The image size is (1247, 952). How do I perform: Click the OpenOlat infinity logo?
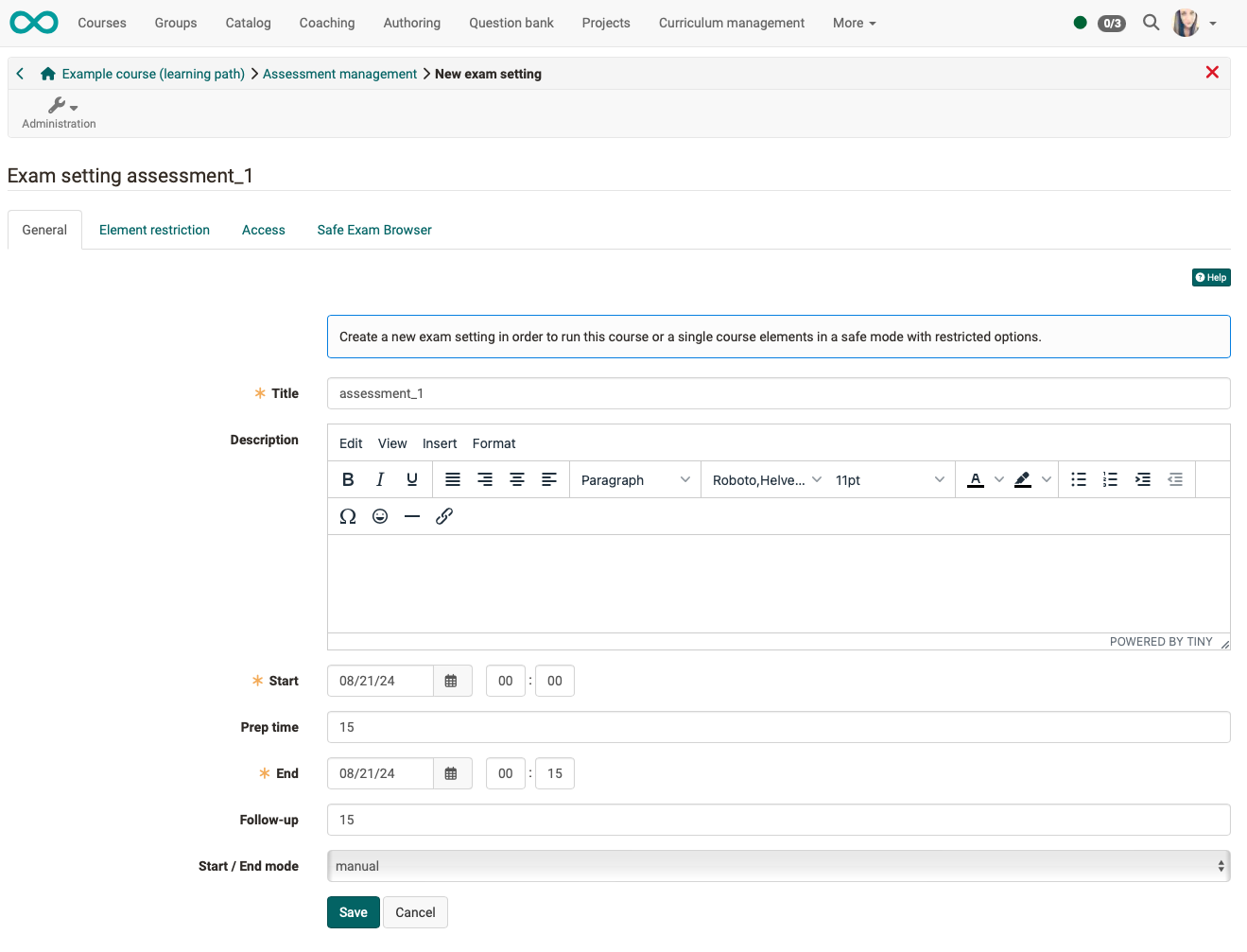click(34, 23)
